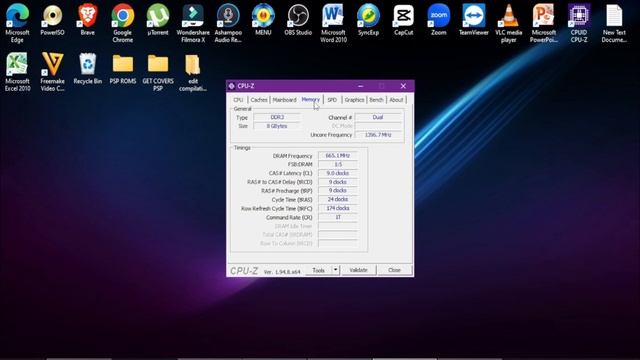640x360 pixels.
Task: Minimize the CPU-Z window
Action: click(x=360, y=86)
